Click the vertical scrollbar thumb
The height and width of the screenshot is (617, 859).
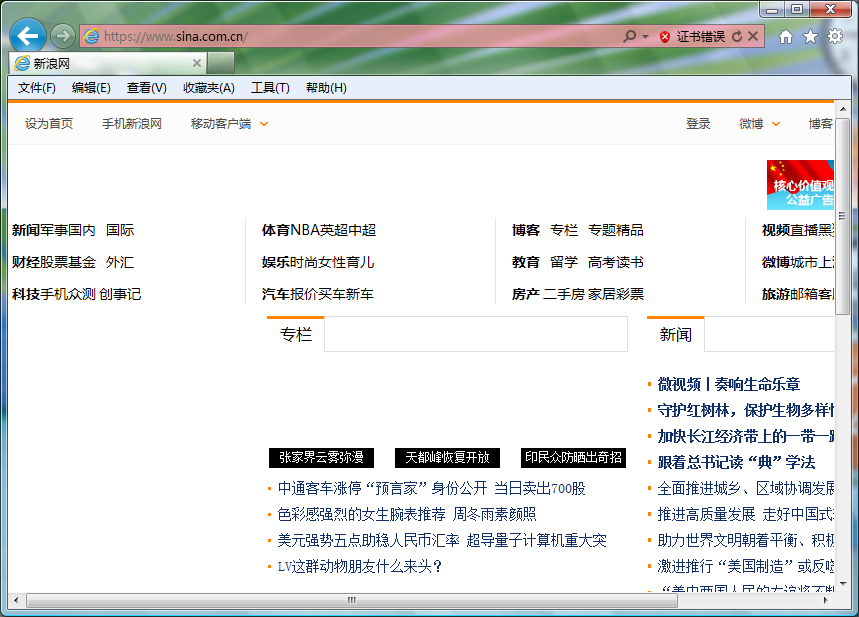pyautogui.click(x=843, y=215)
